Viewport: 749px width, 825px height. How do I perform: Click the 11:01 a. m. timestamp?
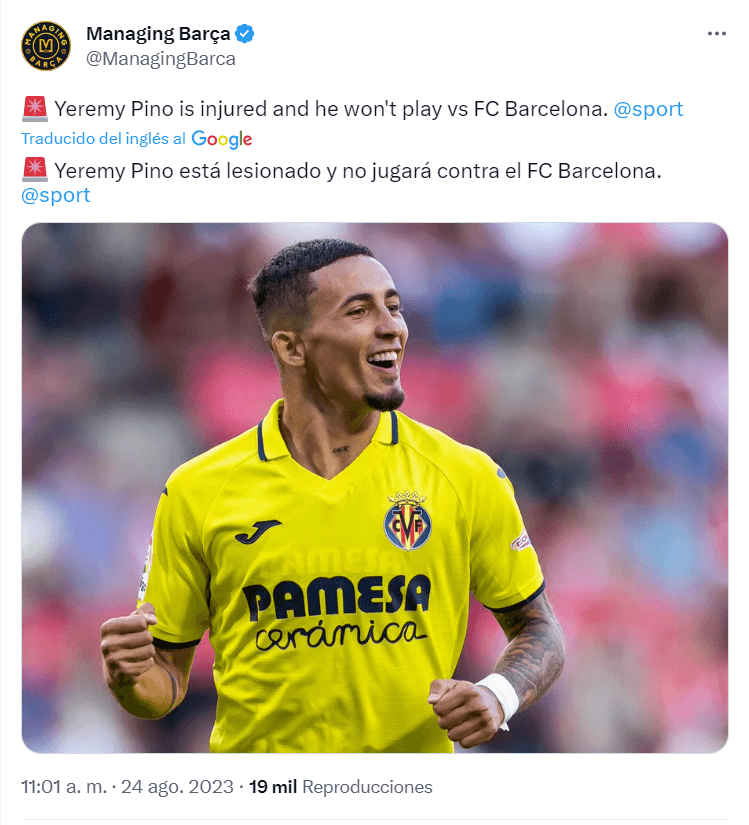[x=64, y=787]
